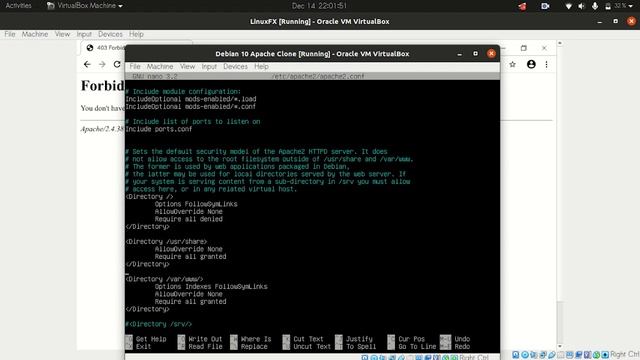Minimize the Debian 10 Apache Clone window
This screenshot has height=360, width=640.
pyautogui.click(x=460, y=54)
